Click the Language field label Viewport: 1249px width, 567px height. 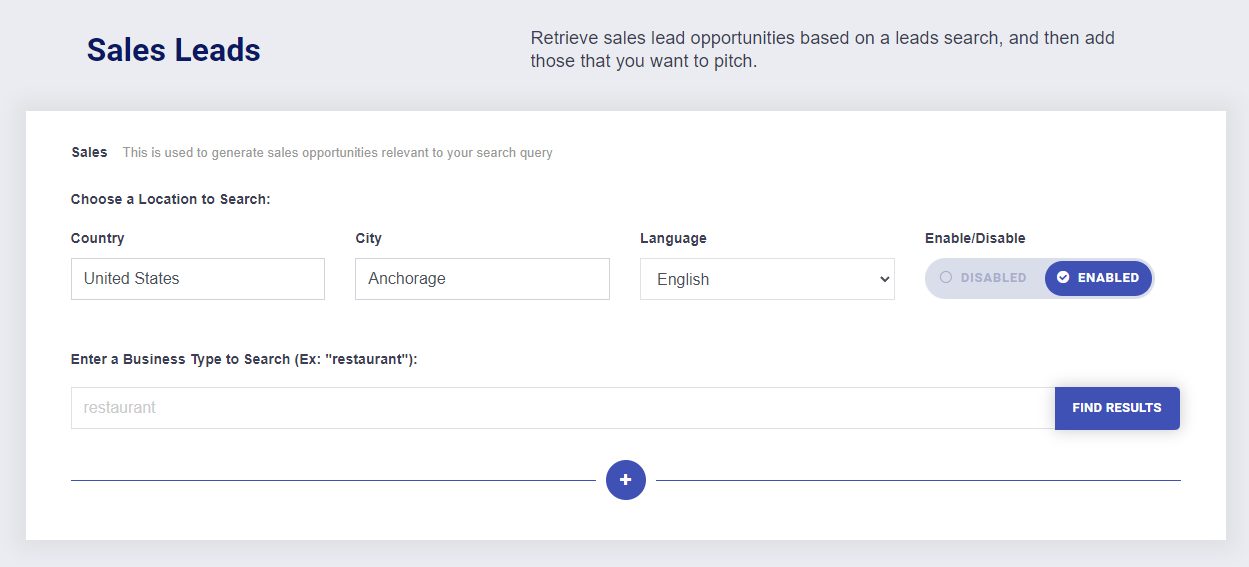tap(673, 238)
